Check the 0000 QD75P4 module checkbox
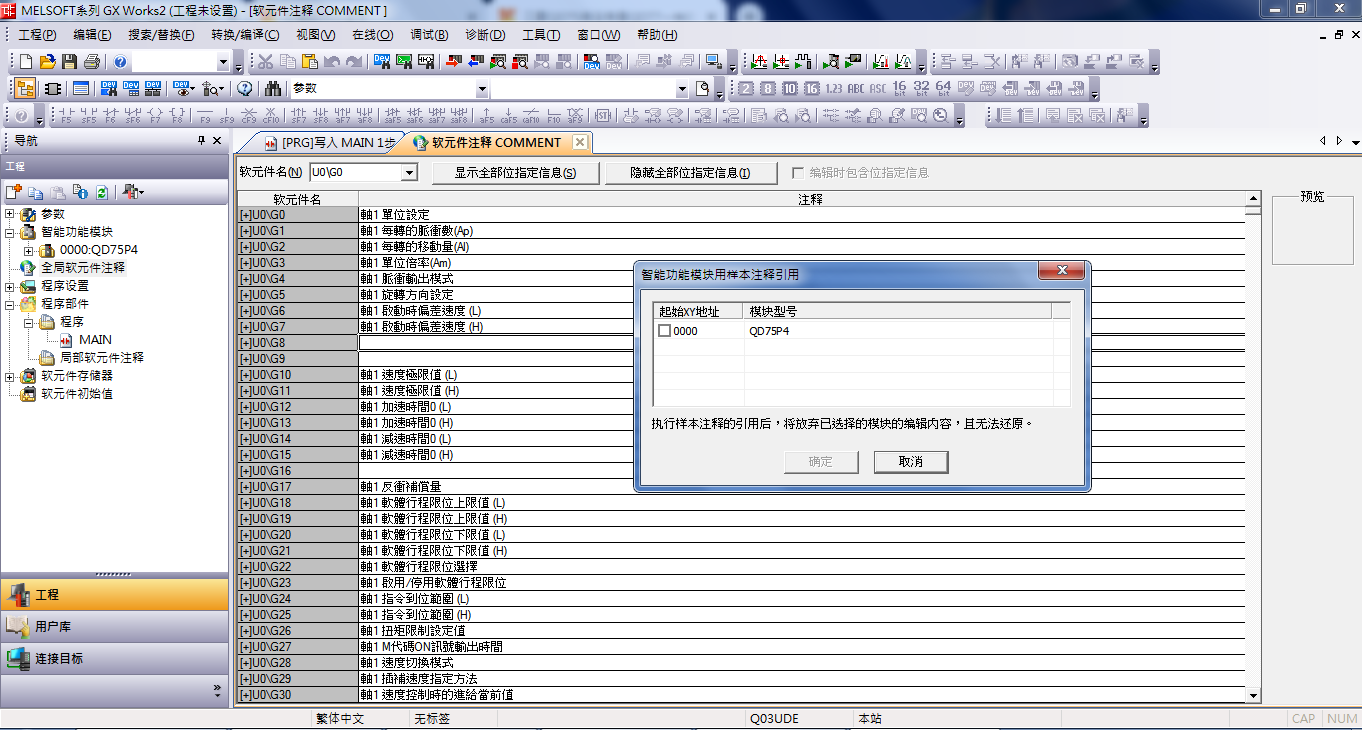The image size is (1362, 730). pyautogui.click(x=665, y=331)
